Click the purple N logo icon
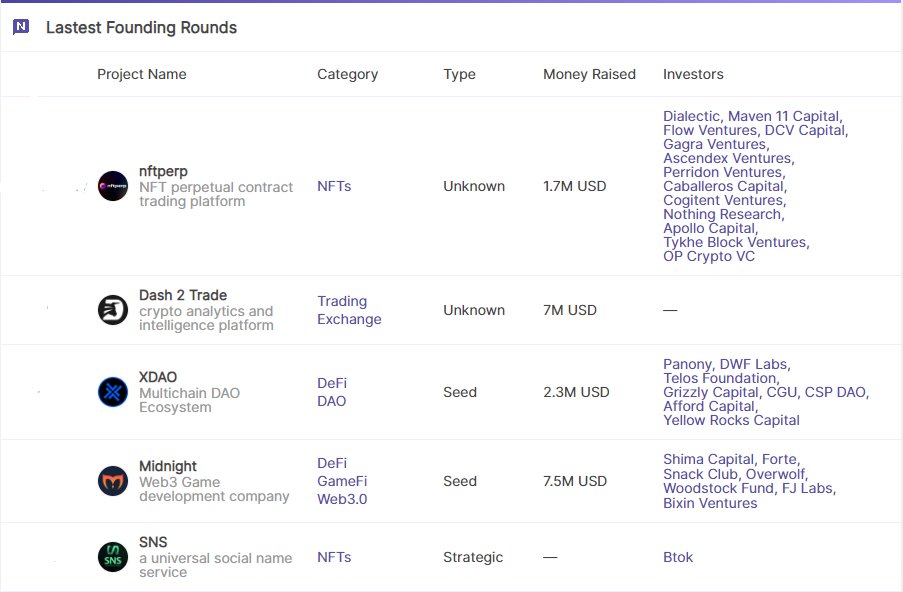 pyautogui.click(x=21, y=26)
